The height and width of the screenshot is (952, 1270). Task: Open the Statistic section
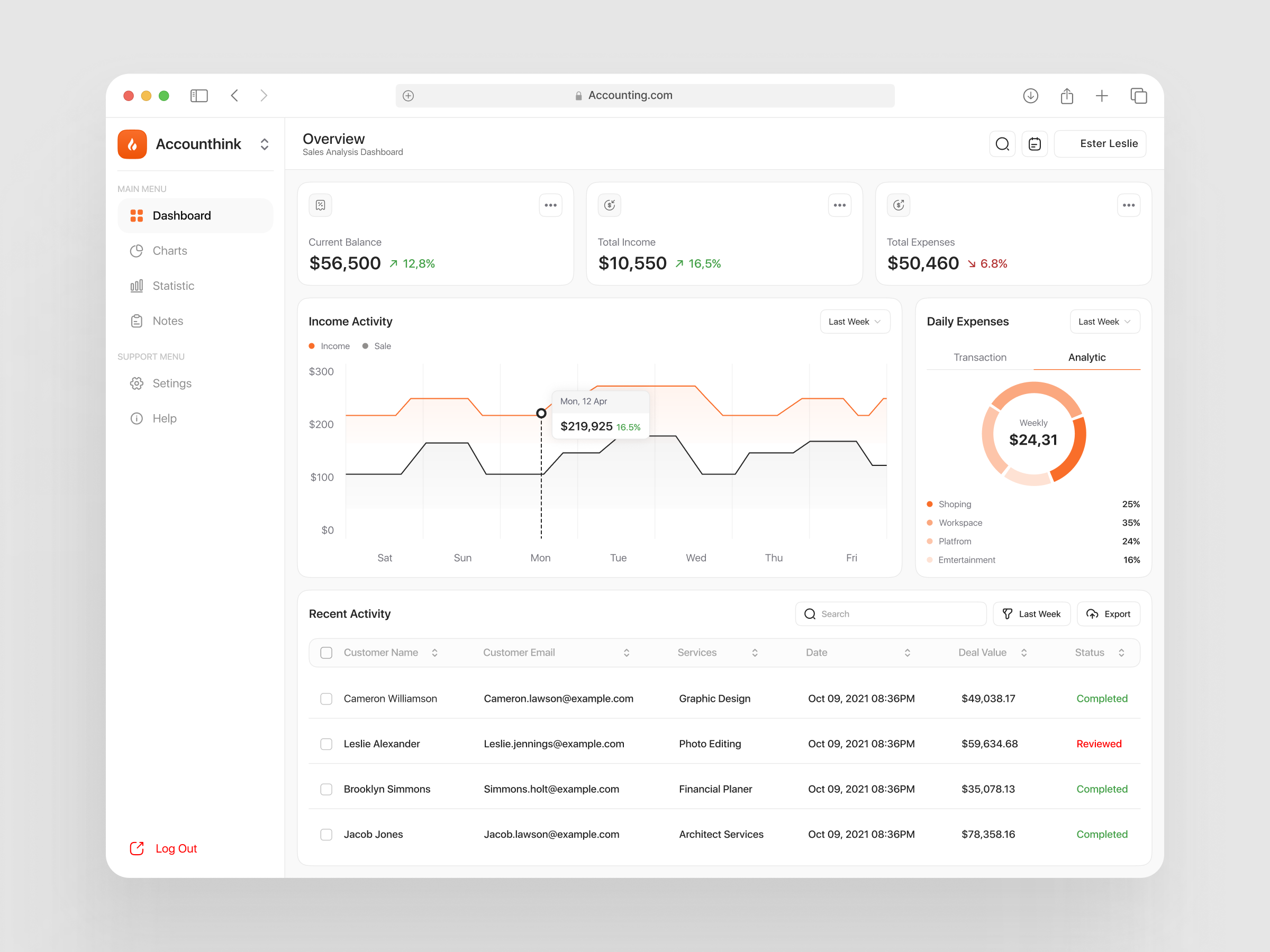pos(173,286)
